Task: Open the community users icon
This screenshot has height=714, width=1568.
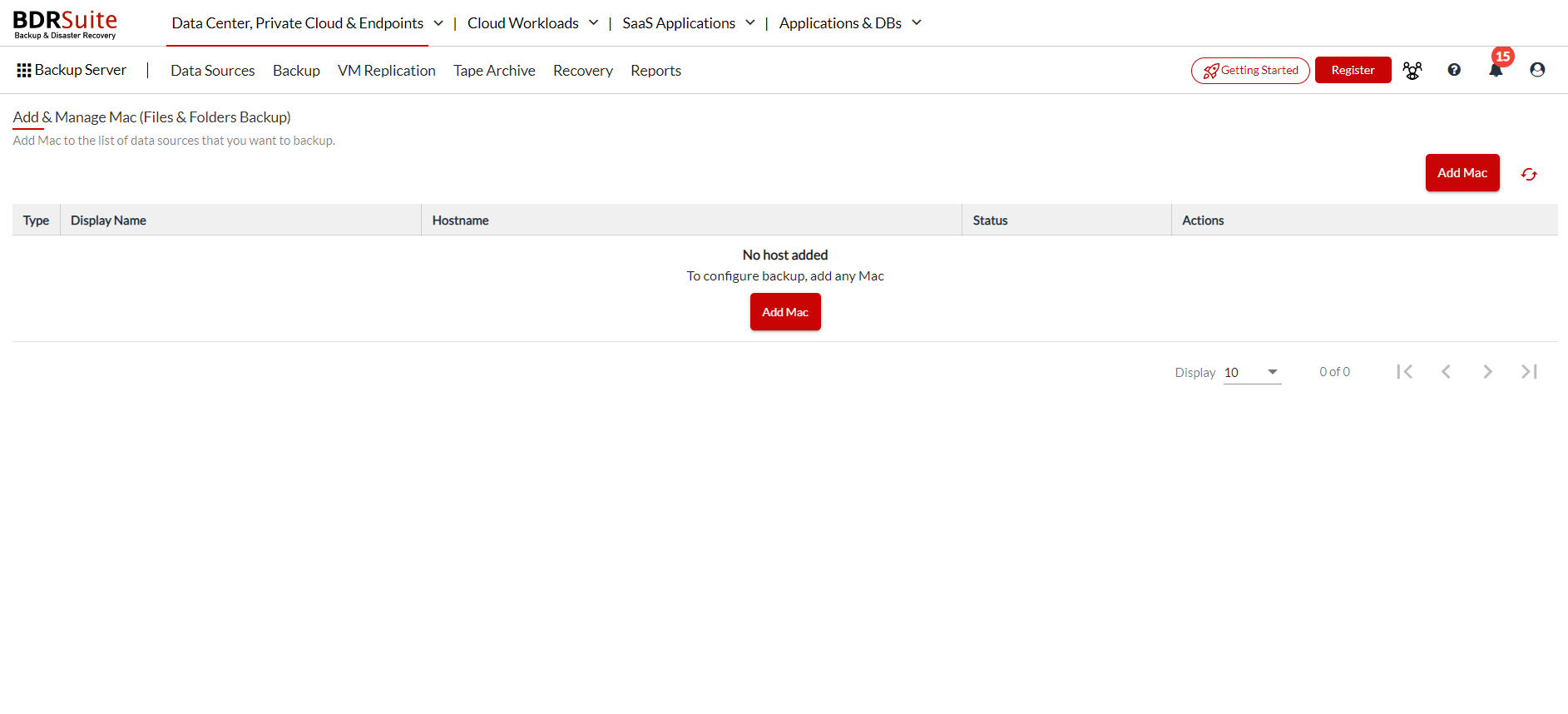Action: click(1412, 71)
